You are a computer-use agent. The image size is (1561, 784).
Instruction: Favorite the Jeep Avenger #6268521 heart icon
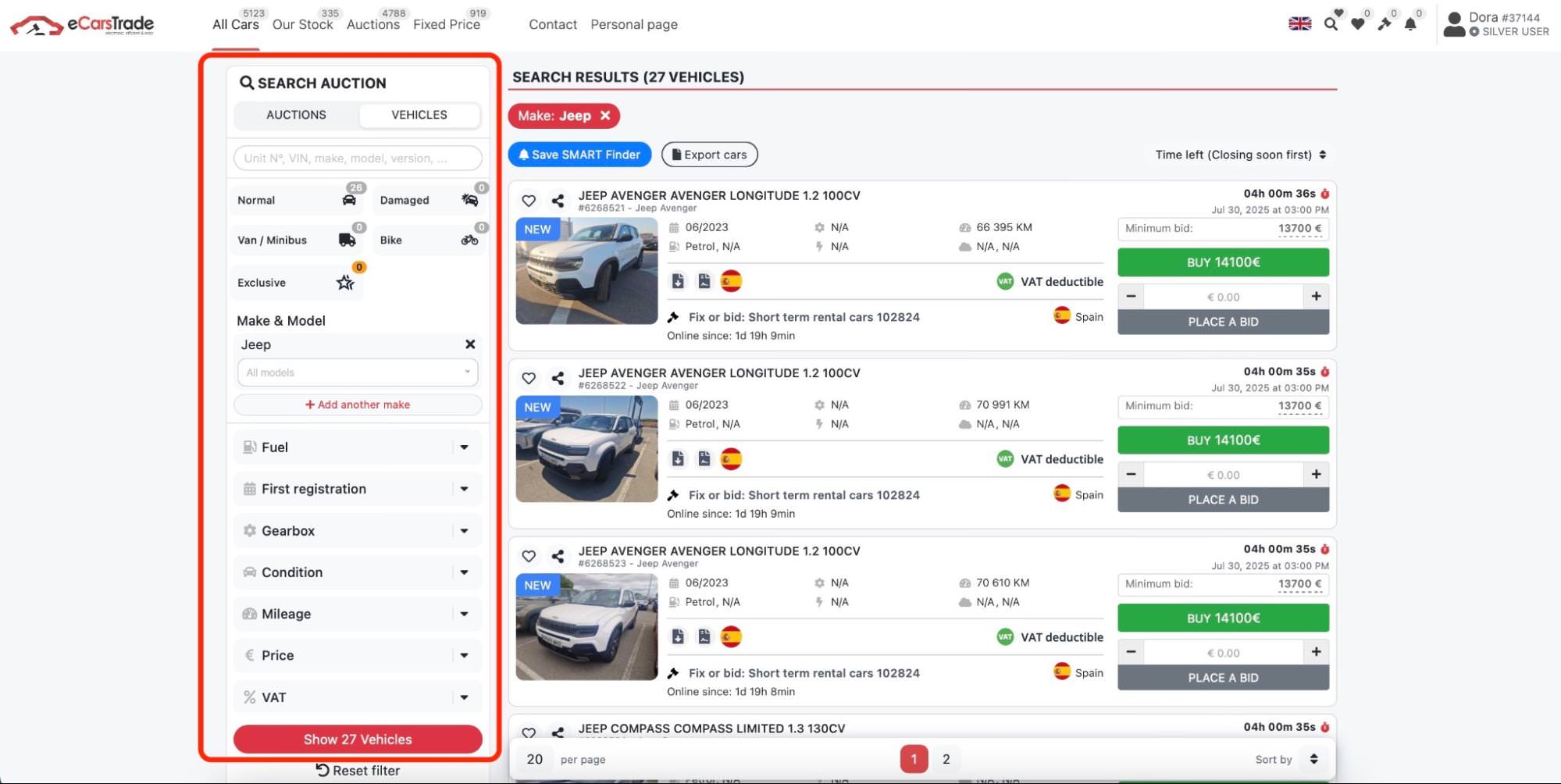[529, 201]
